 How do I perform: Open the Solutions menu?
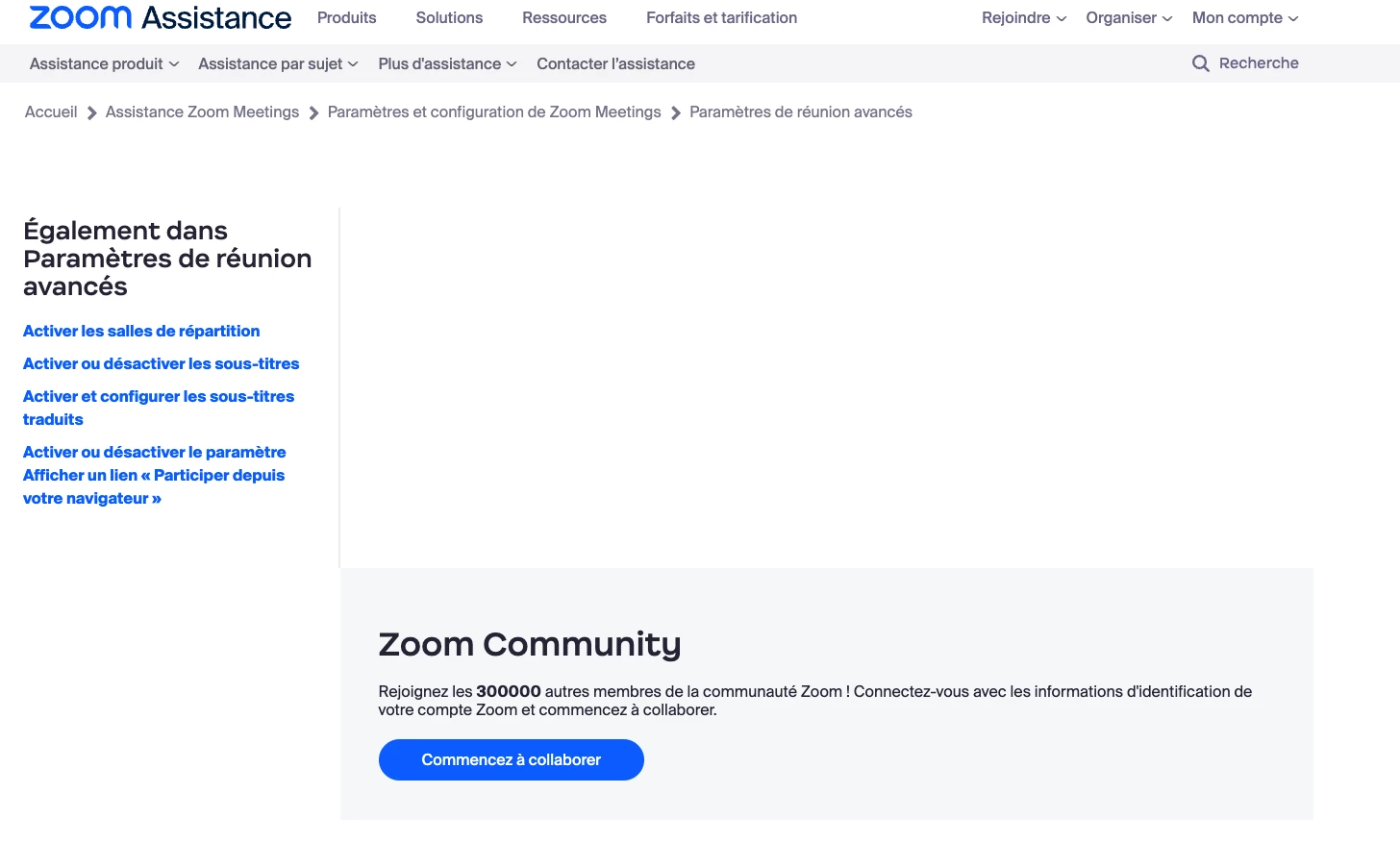pyautogui.click(x=449, y=17)
